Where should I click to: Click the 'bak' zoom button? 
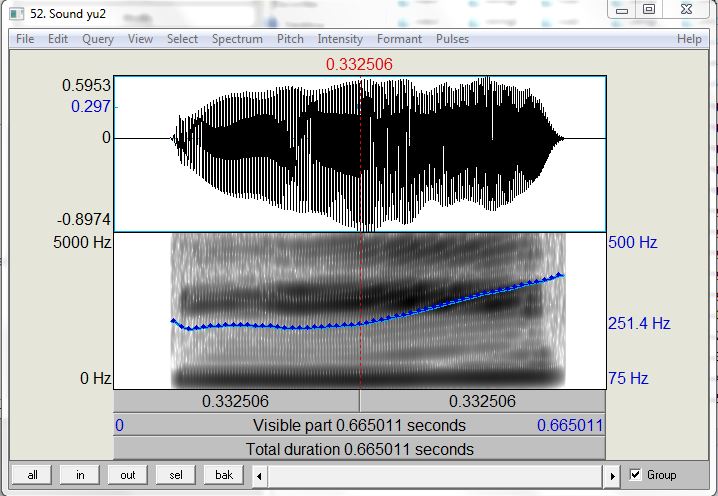tap(224, 475)
